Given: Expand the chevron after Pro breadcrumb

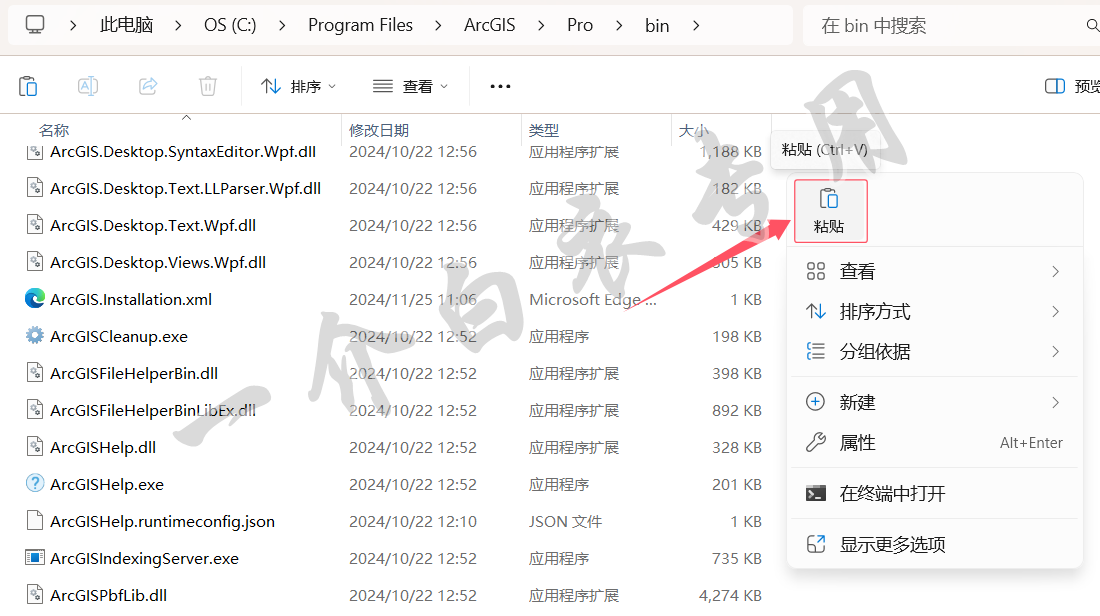Looking at the screenshot, I should pyautogui.click(x=619, y=25).
